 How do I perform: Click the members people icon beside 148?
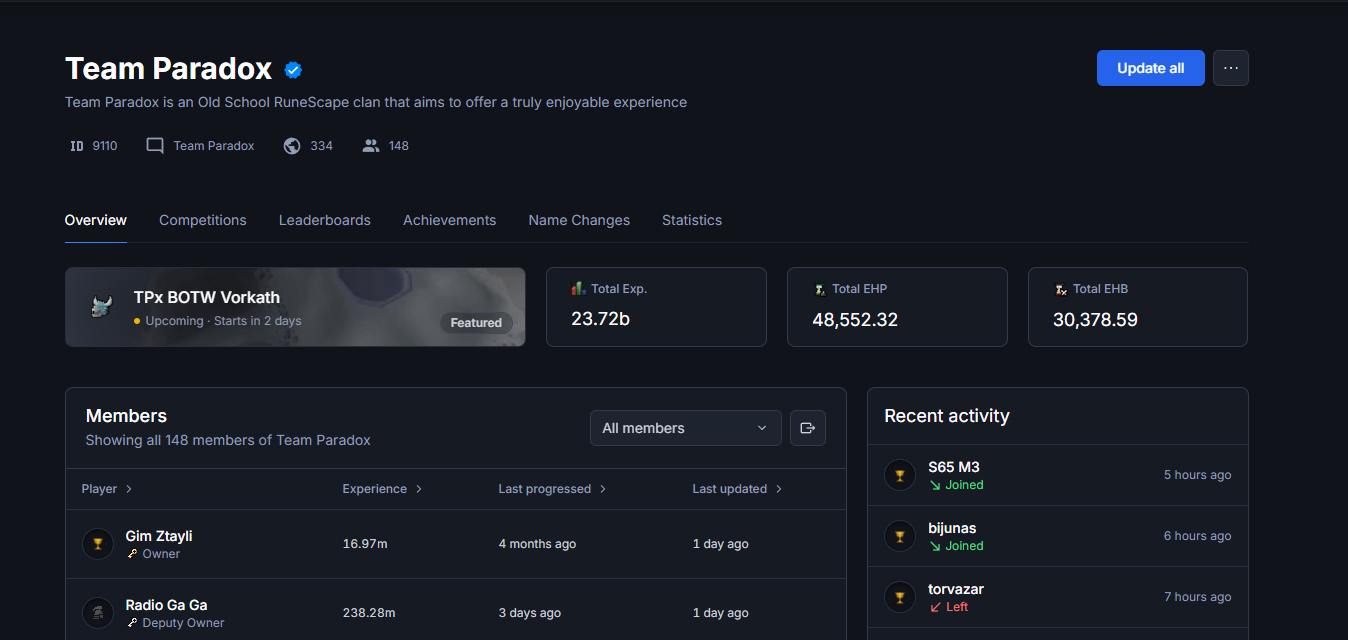point(371,146)
